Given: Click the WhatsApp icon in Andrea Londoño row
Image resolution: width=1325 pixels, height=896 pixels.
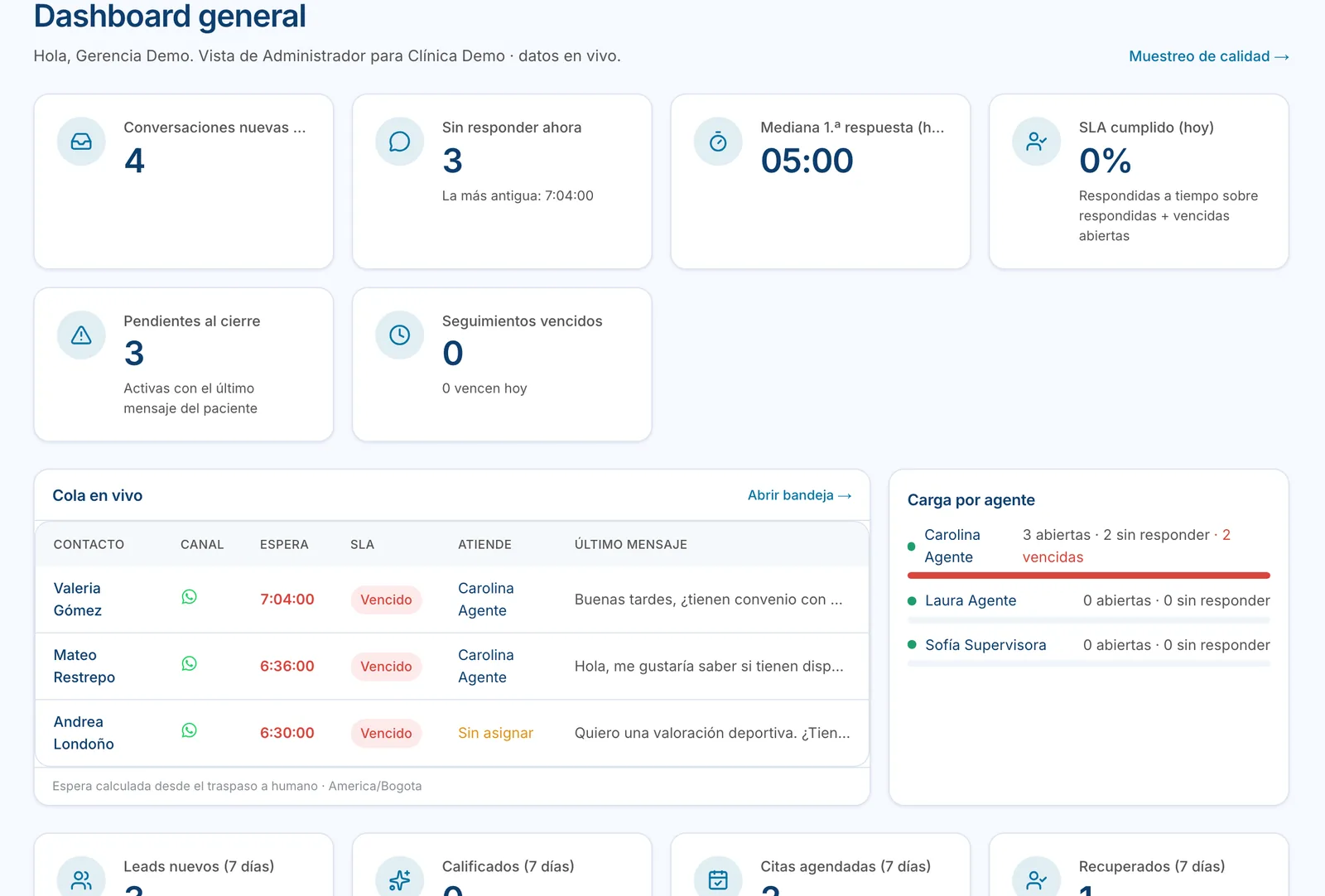Looking at the screenshot, I should coord(190,730).
